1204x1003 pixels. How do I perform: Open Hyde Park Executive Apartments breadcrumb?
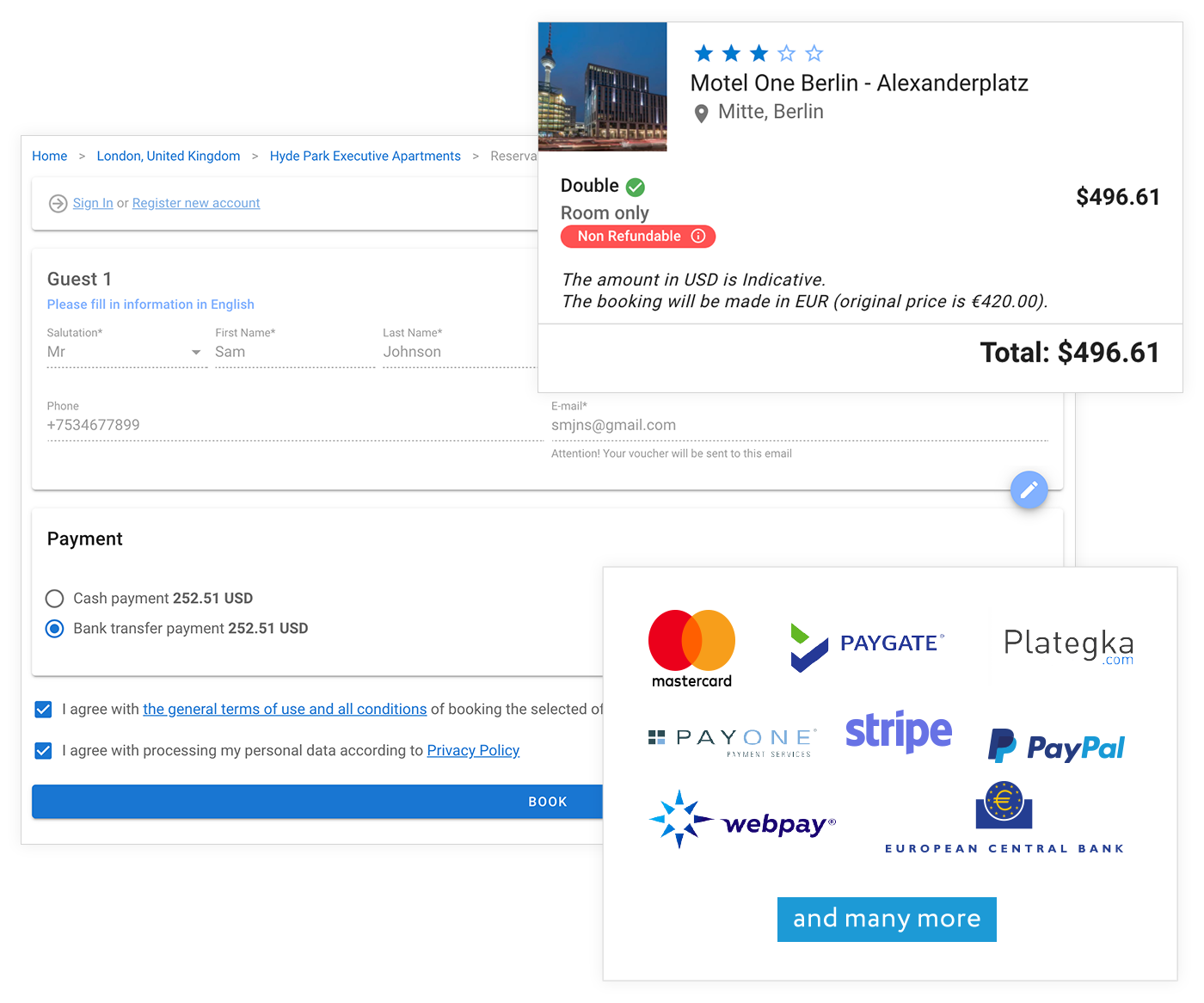coord(365,156)
